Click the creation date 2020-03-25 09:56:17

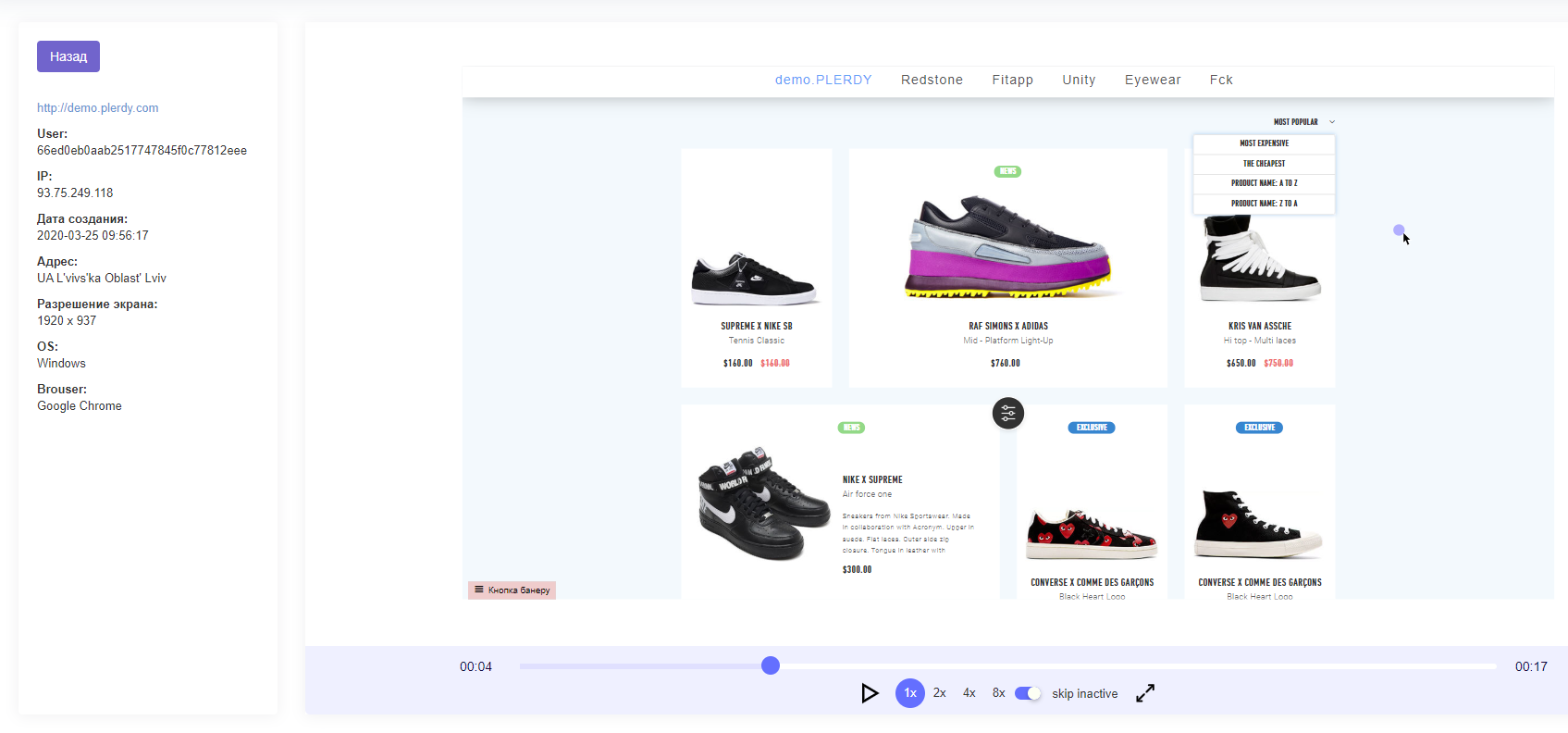coord(93,236)
